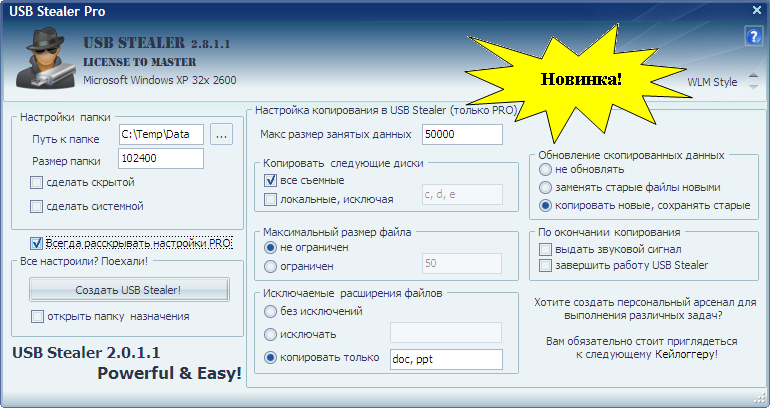
Task: Edit Макс размер занятых данных field
Action: tap(462, 135)
